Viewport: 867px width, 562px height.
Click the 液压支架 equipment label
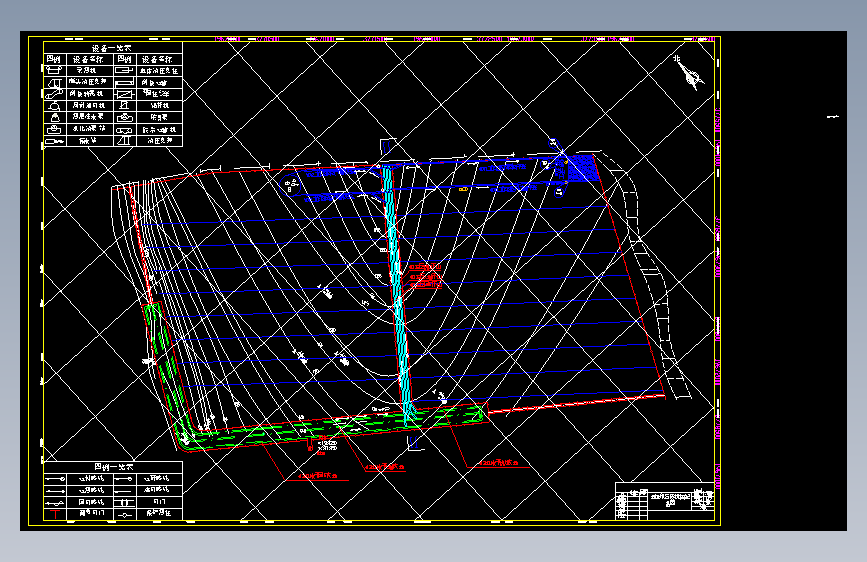click(x=159, y=140)
